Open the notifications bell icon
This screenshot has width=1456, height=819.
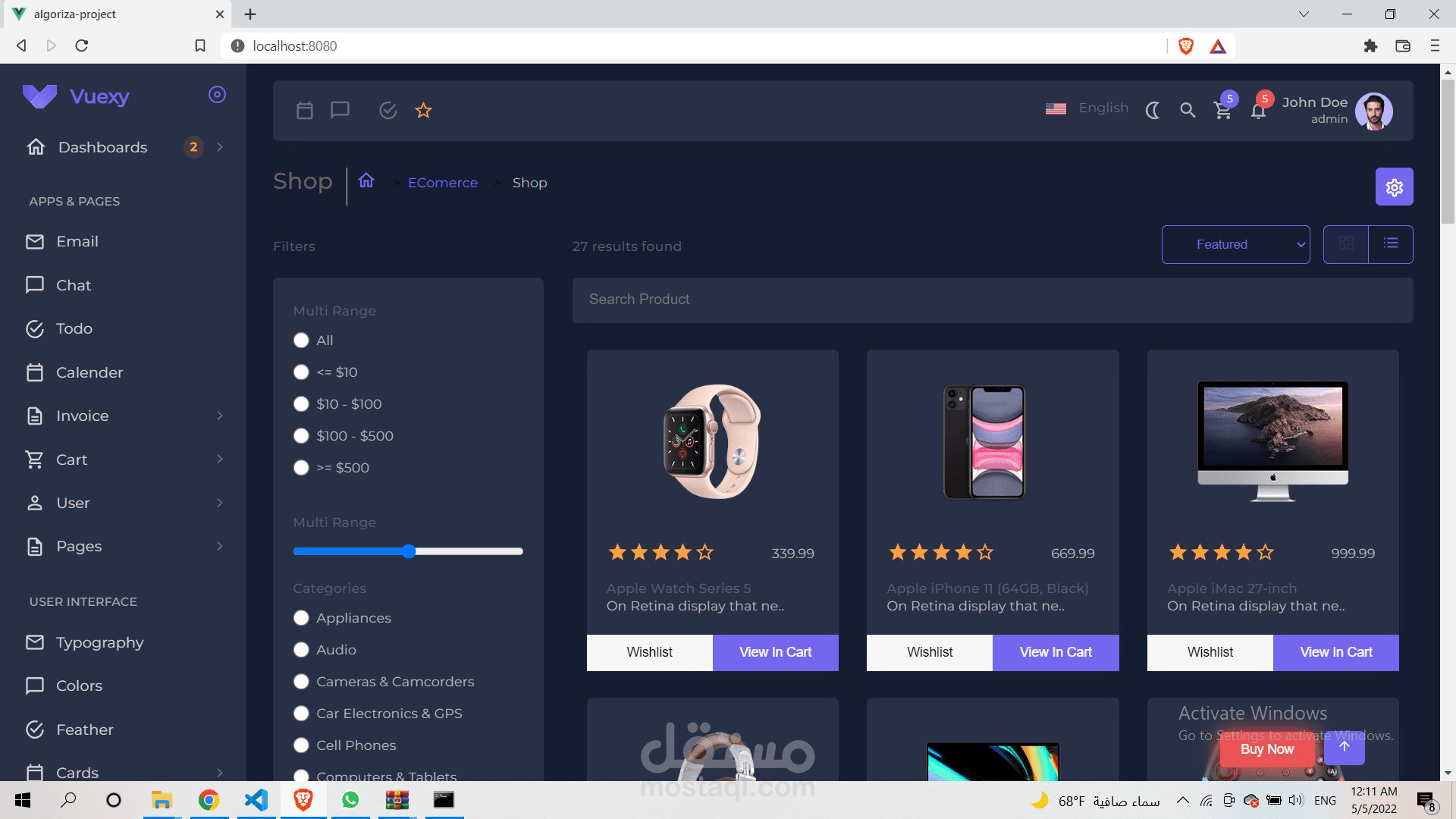1258,111
